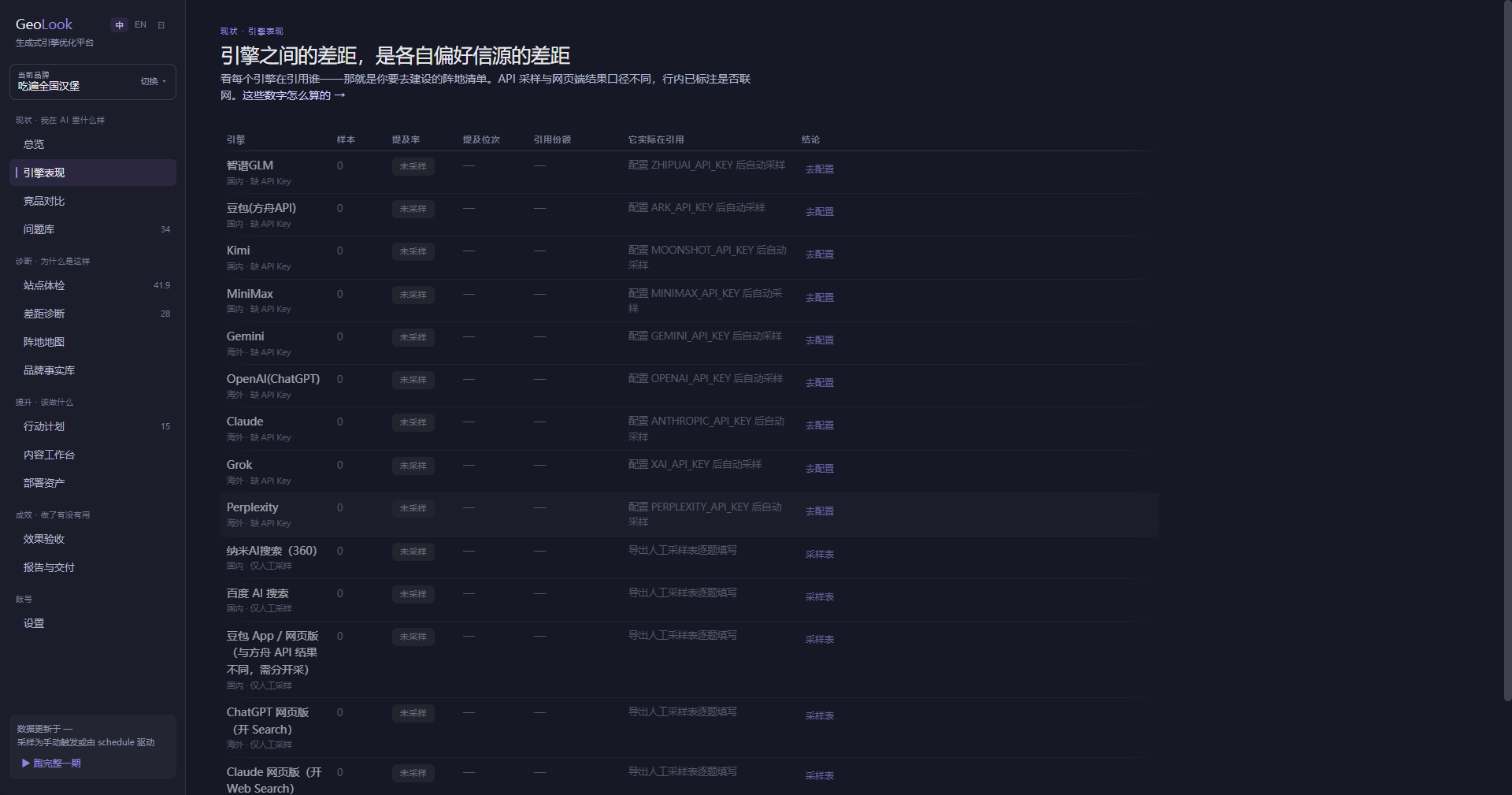Click the 未采样 badge in Gemini row
Screen dimensions: 1512x795
[413, 337]
